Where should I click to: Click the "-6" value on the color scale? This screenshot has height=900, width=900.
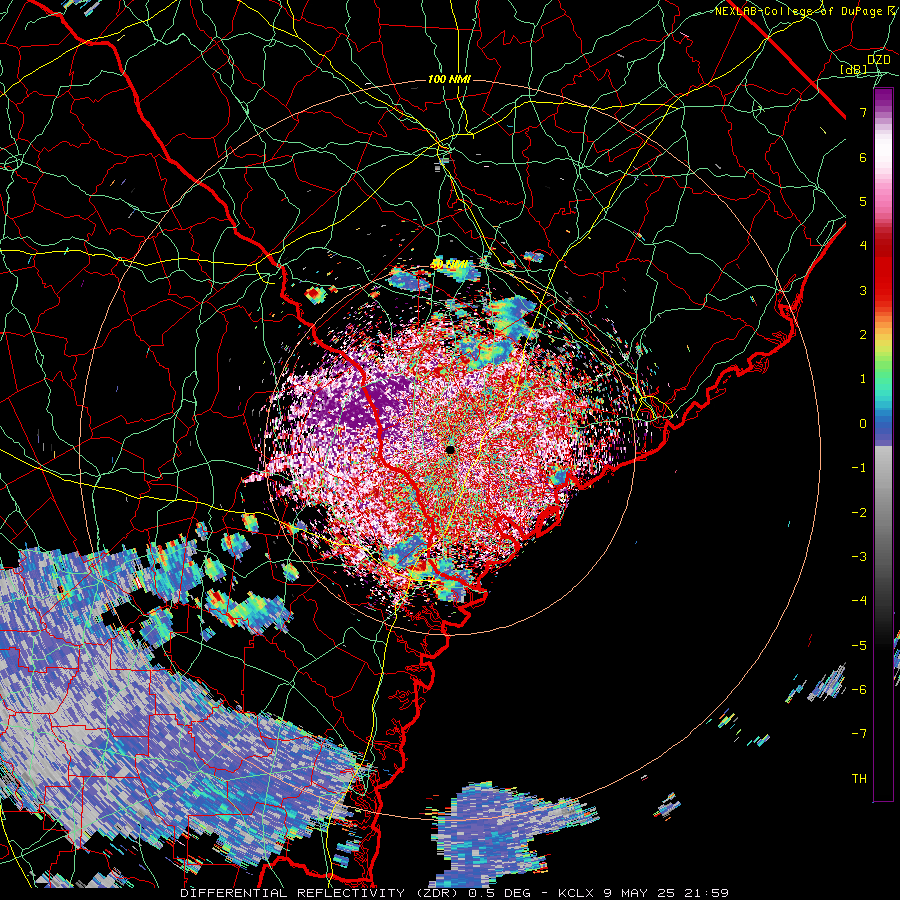pyautogui.click(x=859, y=689)
